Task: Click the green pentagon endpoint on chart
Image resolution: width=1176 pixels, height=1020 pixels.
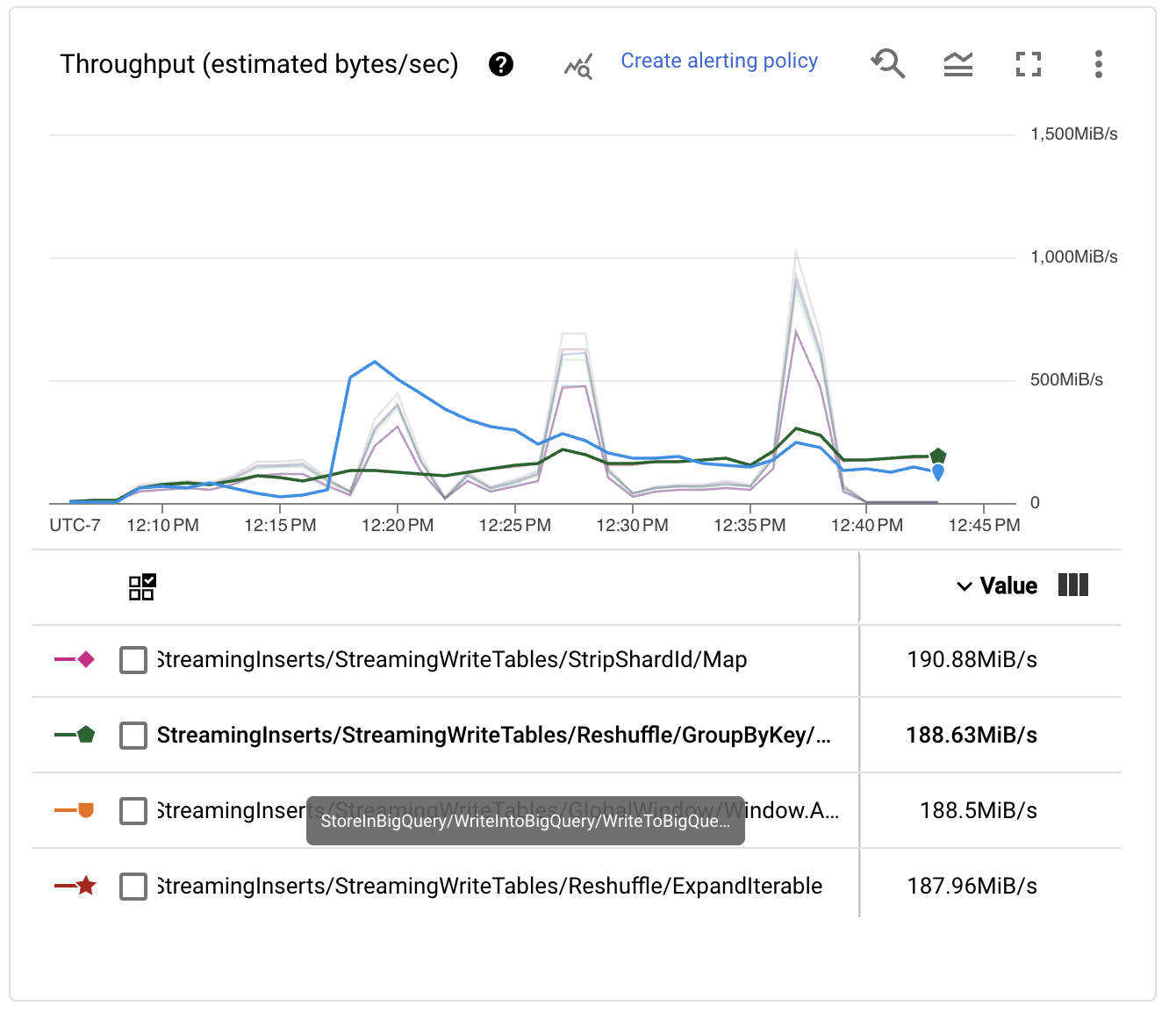Action: click(938, 456)
